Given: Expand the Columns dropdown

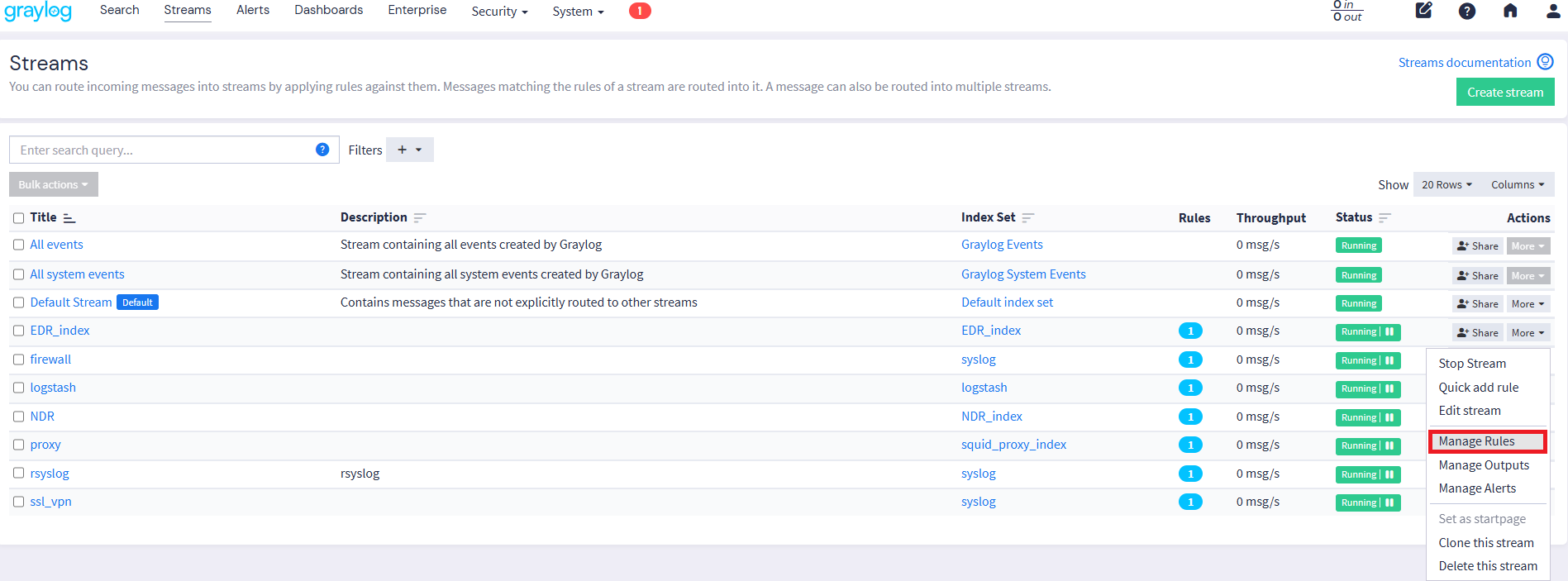Looking at the screenshot, I should coord(1518,184).
